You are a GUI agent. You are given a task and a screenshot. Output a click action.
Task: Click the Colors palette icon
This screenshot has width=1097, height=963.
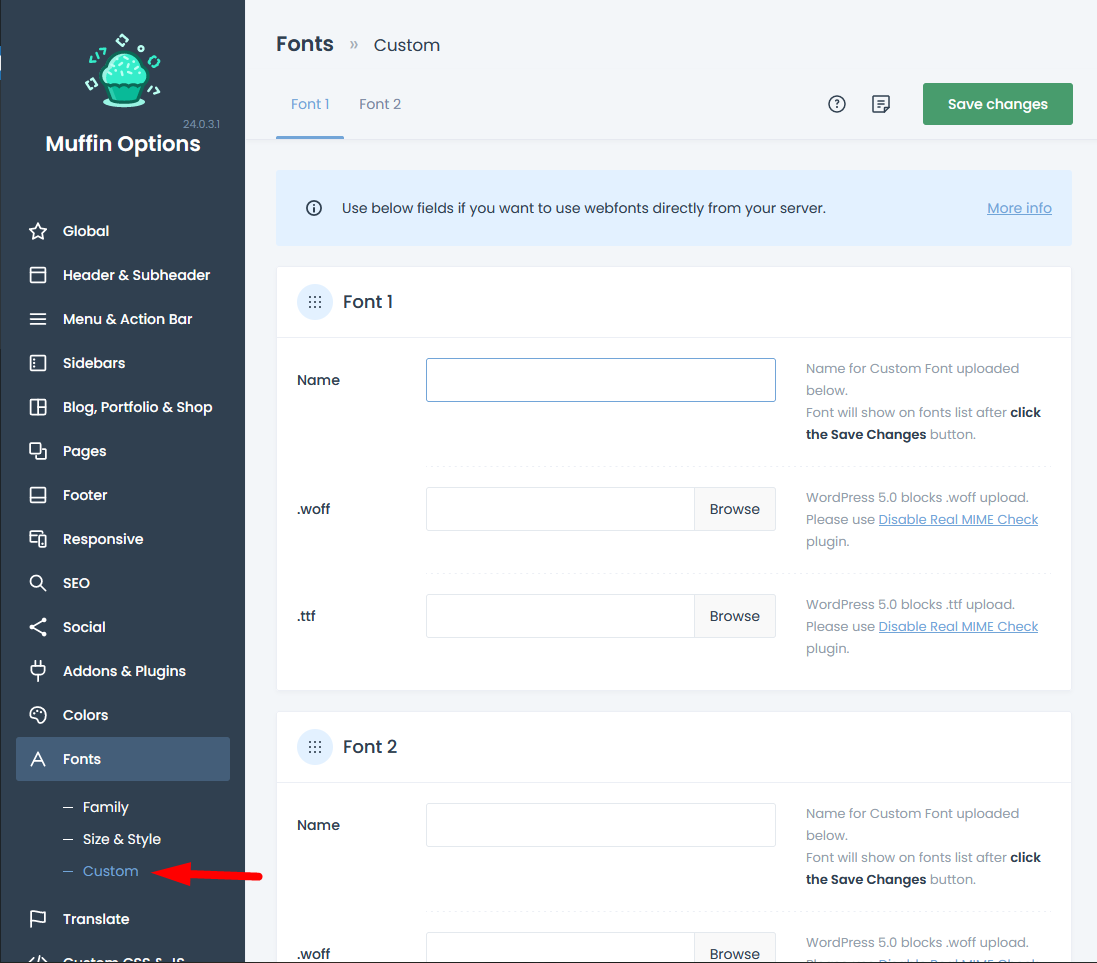tap(38, 715)
